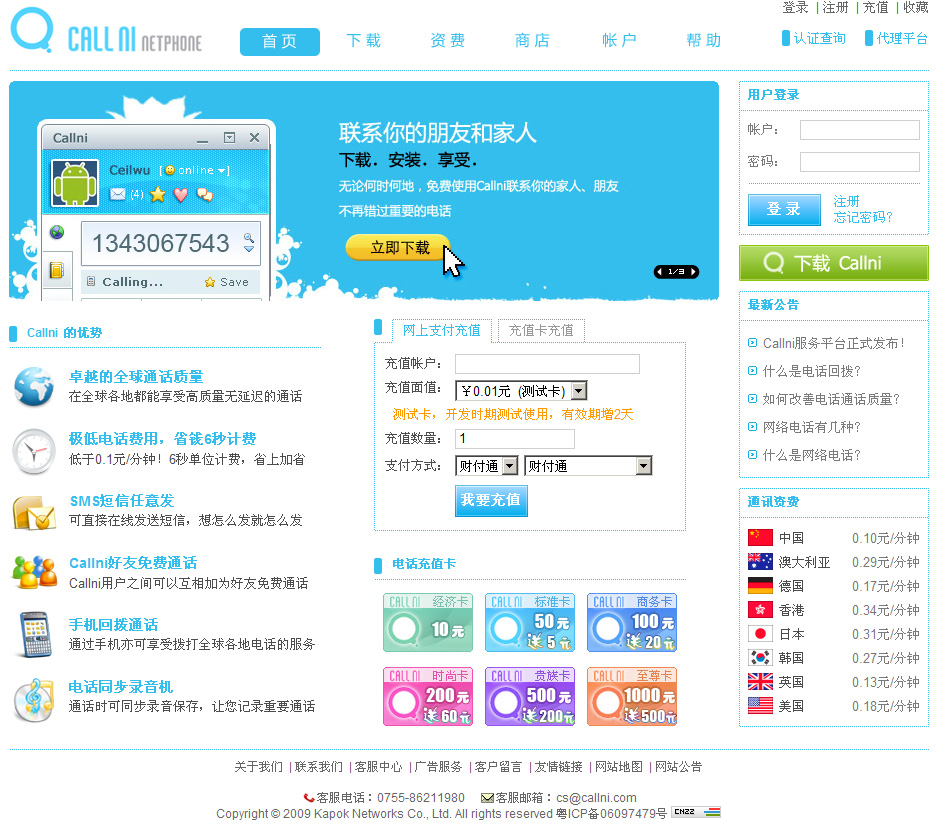Click the music disc call recording icon
Image resolution: width=936 pixels, height=832 pixels.
tap(34, 700)
